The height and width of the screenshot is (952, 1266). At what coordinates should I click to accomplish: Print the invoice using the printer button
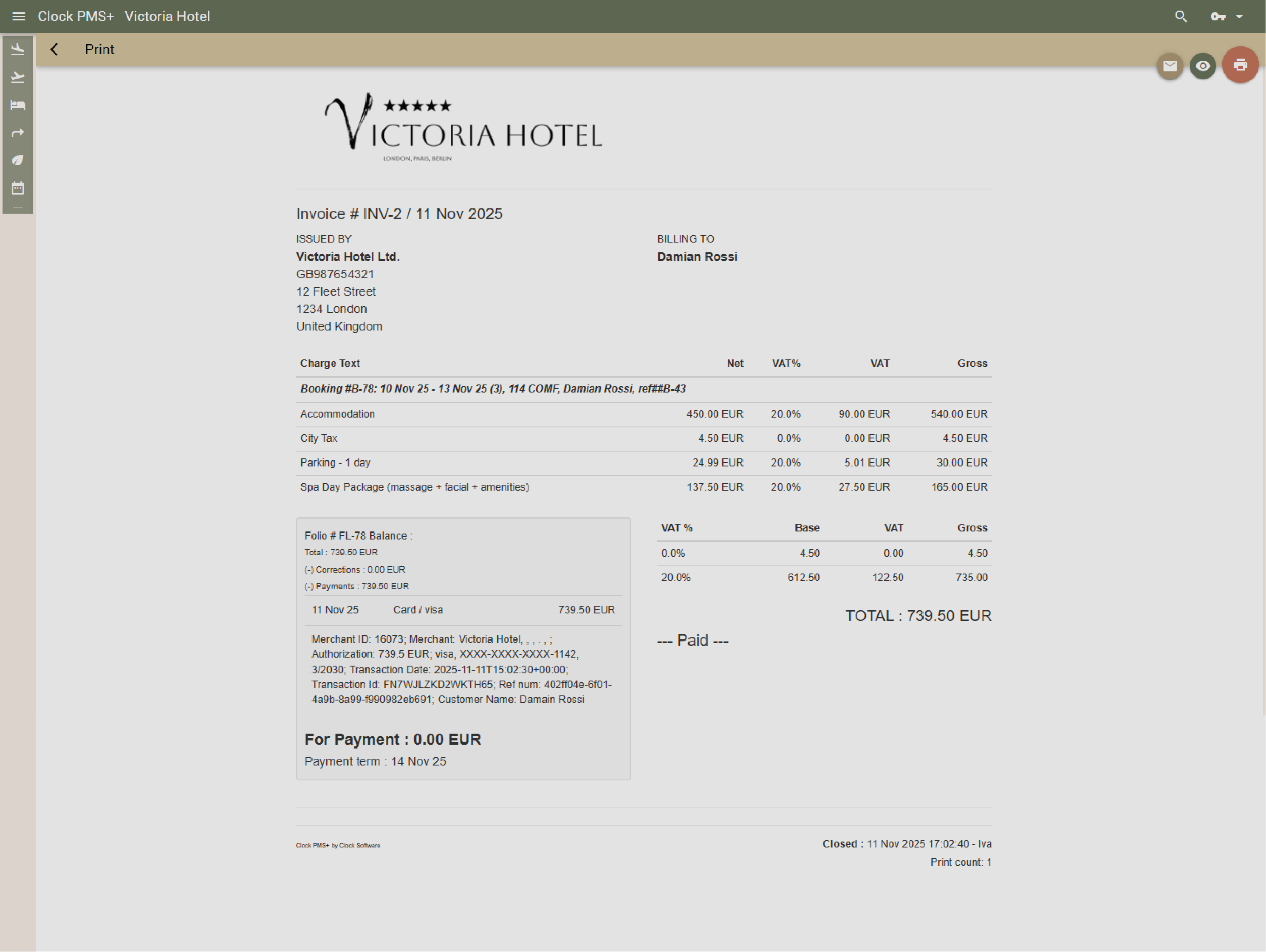tap(1240, 65)
